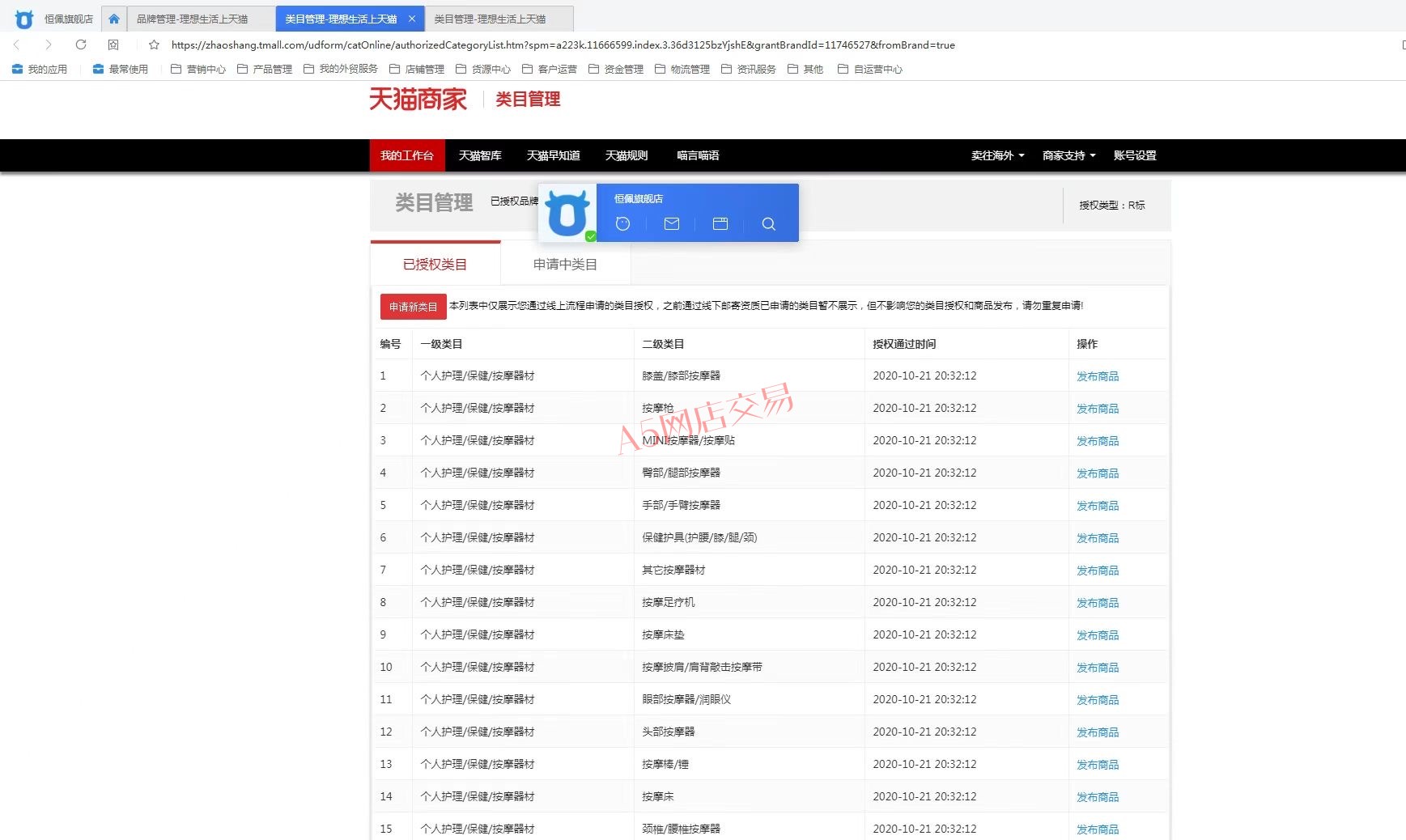Close the active 类目管理 tab
The width and height of the screenshot is (1406, 840).
coord(412,19)
